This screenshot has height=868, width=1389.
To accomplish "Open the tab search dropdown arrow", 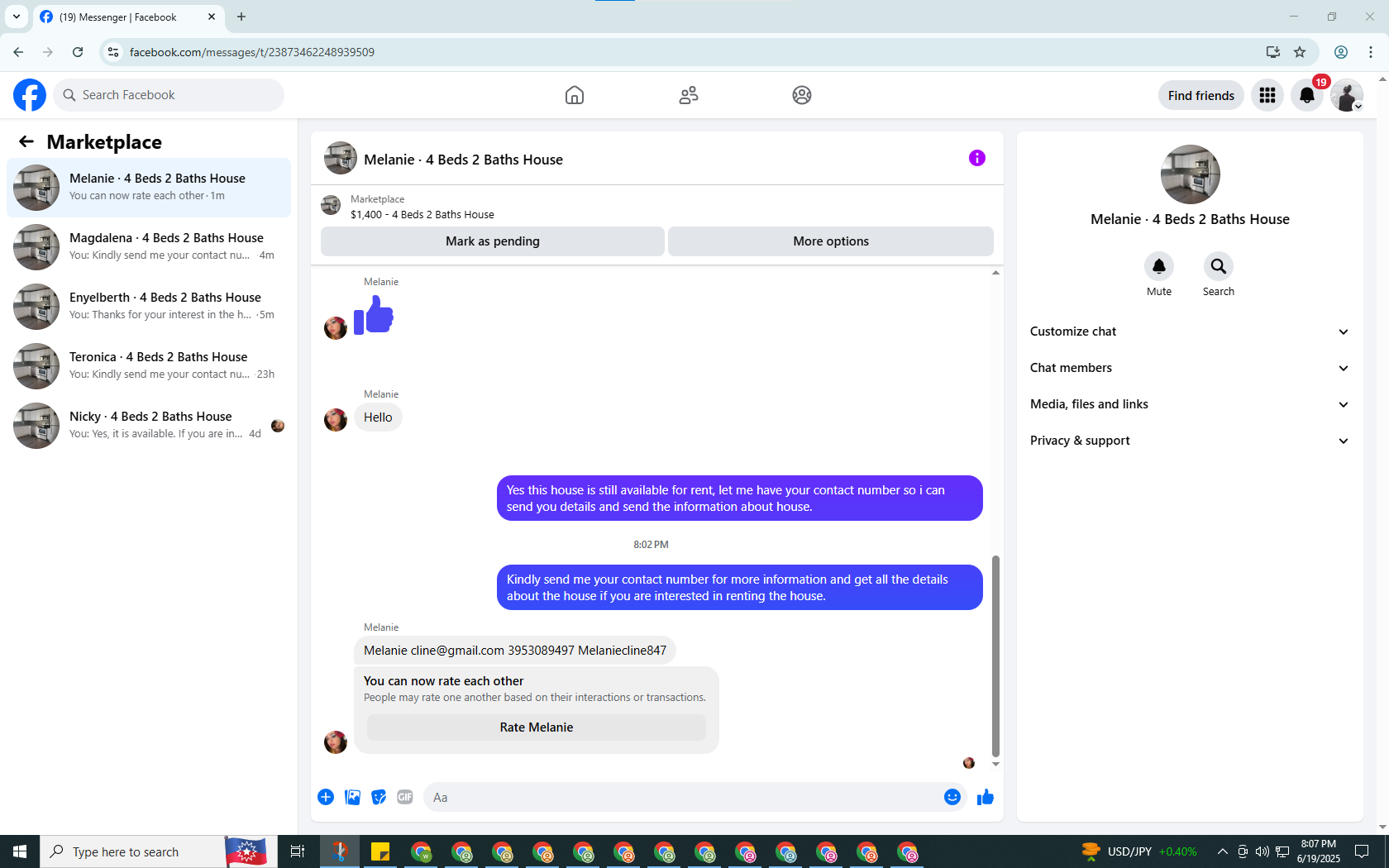I will 17,17.
